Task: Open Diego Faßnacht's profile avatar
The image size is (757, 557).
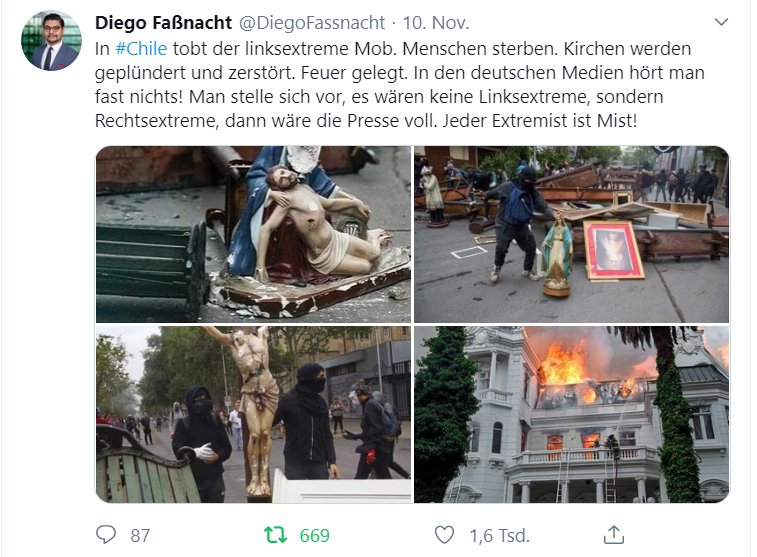Action: click(52, 41)
